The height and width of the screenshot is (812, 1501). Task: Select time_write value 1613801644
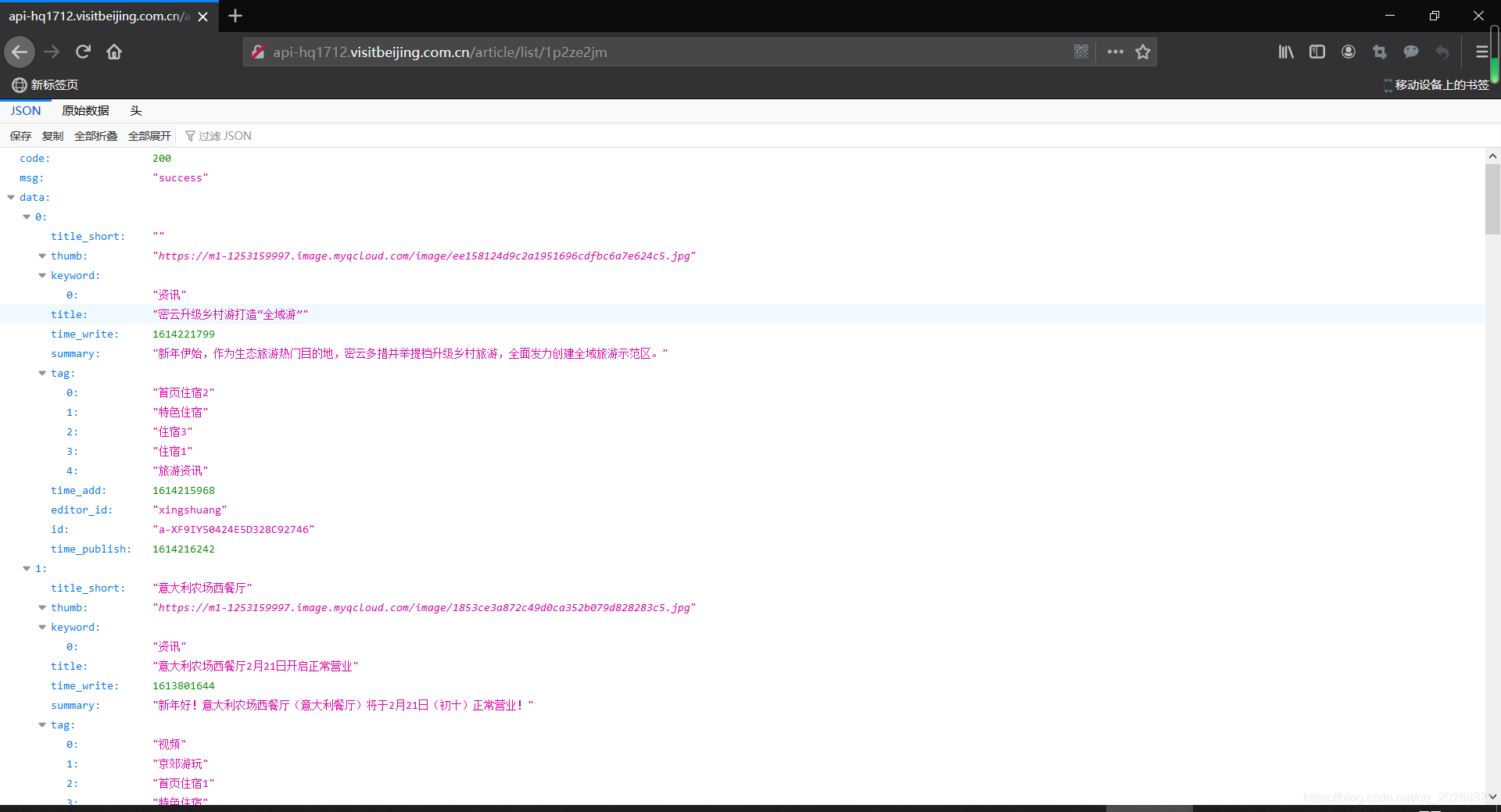tap(184, 686)
